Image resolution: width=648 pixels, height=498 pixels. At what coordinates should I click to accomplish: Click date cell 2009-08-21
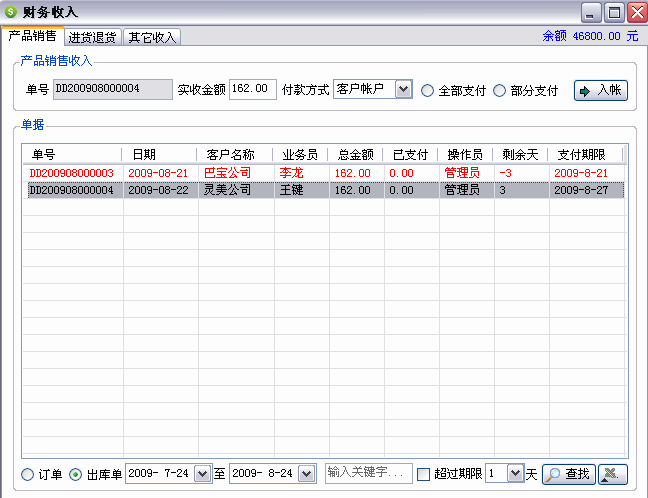point(158,173)
